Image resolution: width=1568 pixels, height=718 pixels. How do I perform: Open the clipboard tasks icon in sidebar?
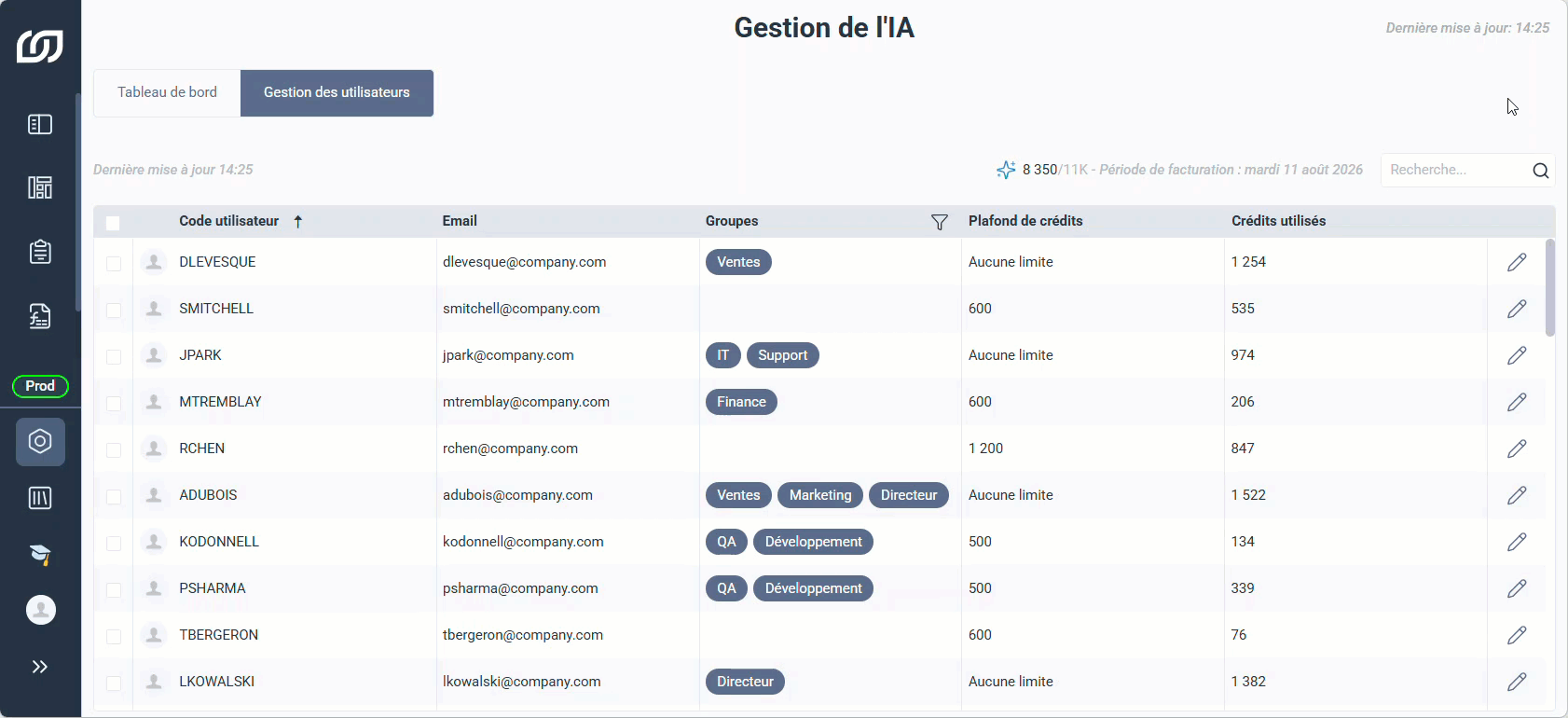pos(40,252)
